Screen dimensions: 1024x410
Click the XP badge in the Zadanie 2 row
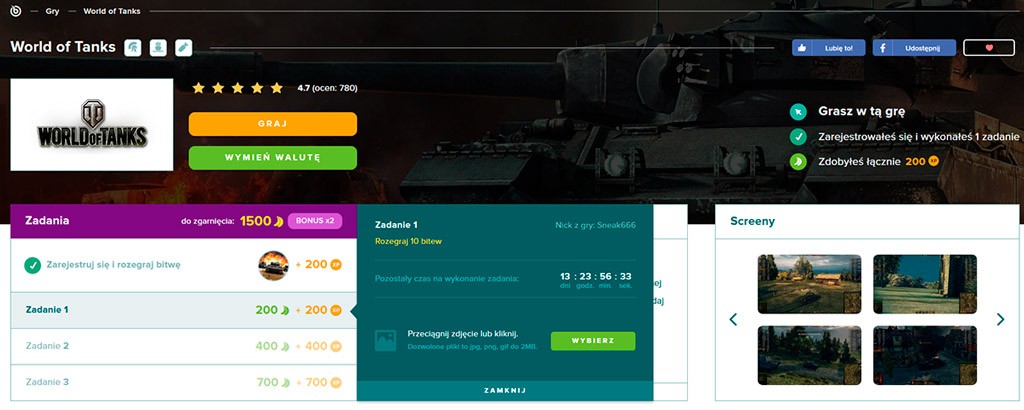[336, 346]
